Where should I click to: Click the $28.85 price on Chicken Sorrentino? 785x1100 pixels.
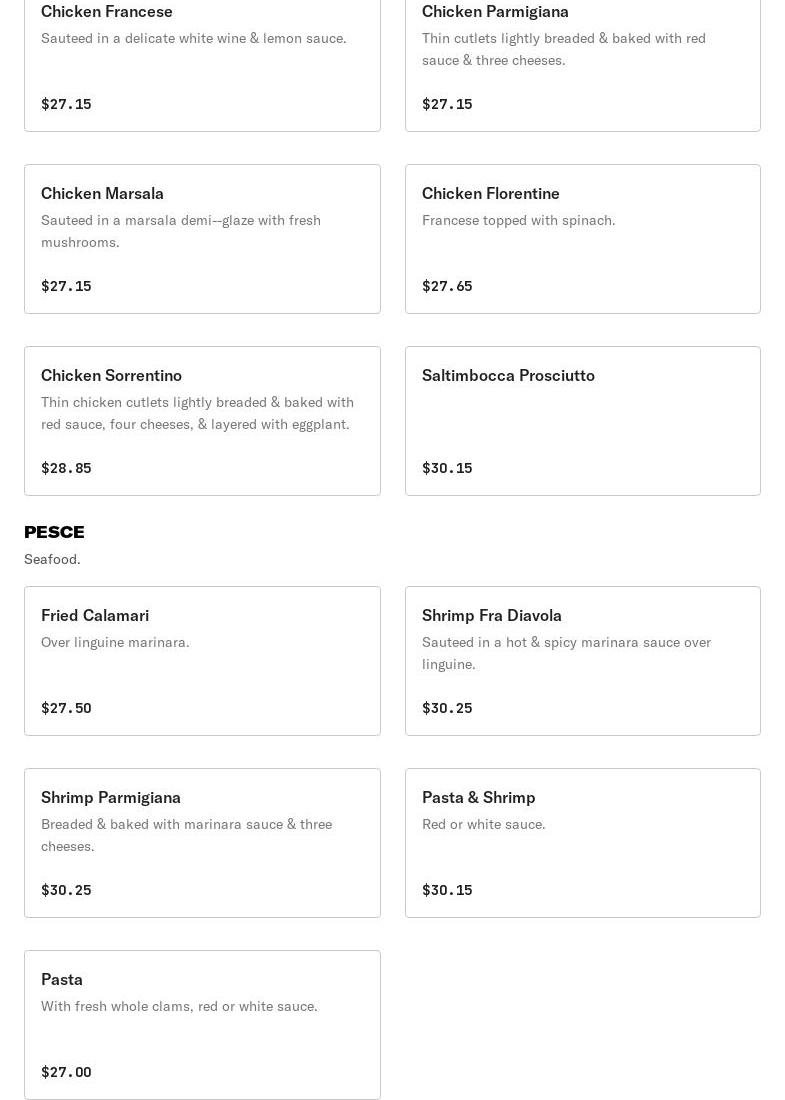coord(66,468)
